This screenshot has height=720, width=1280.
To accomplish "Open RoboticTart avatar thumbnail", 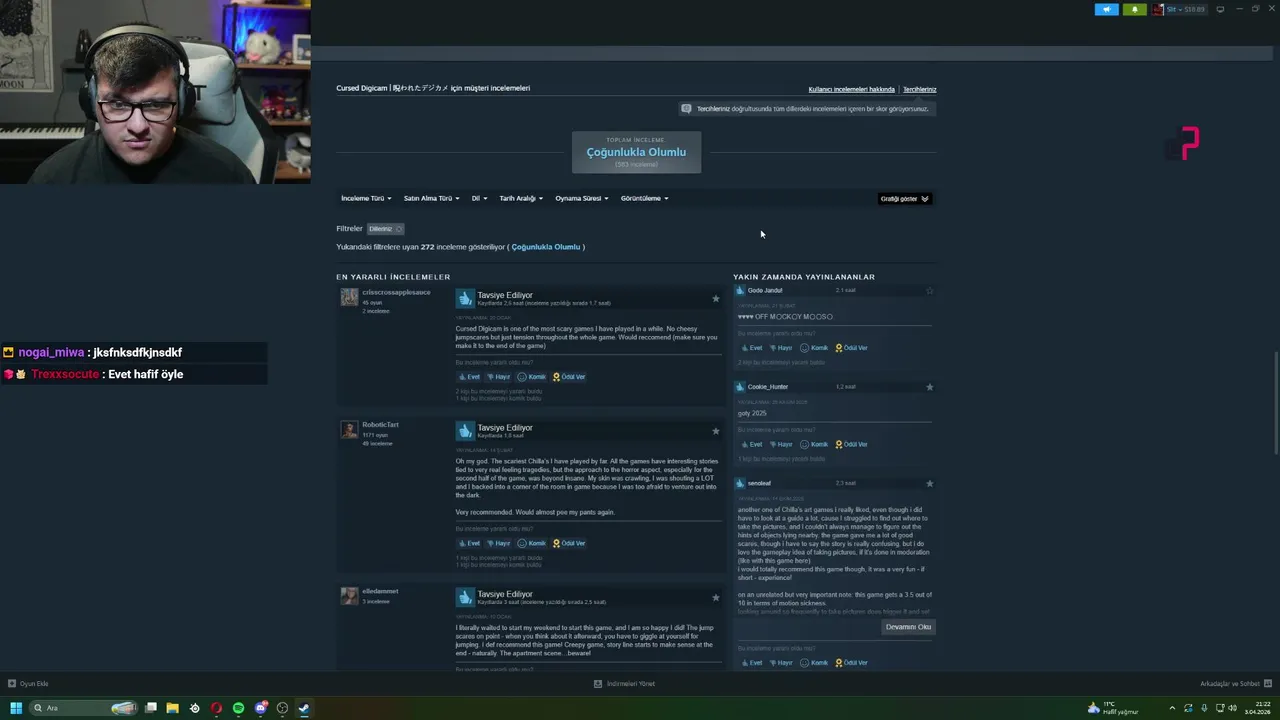I will click(x=349, y=430).
